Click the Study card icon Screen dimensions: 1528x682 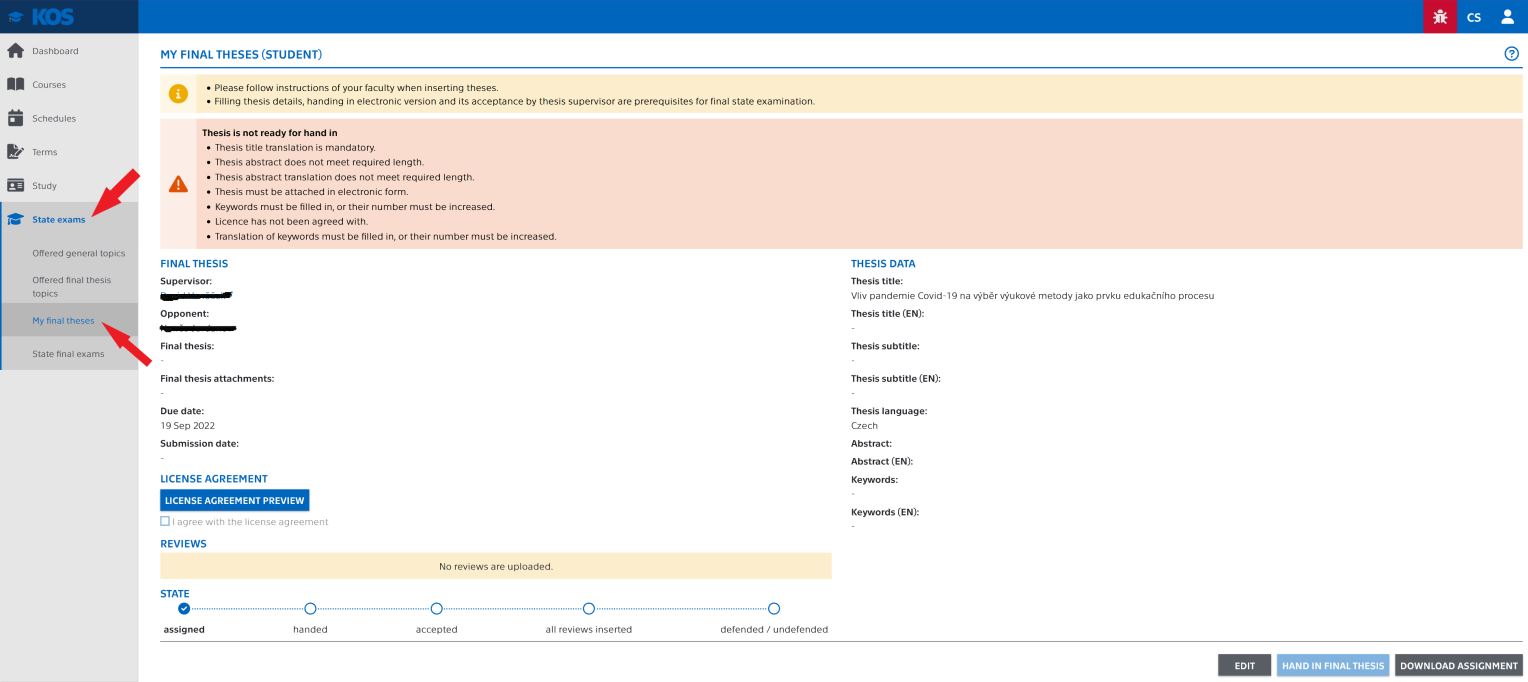pos(15,186)
